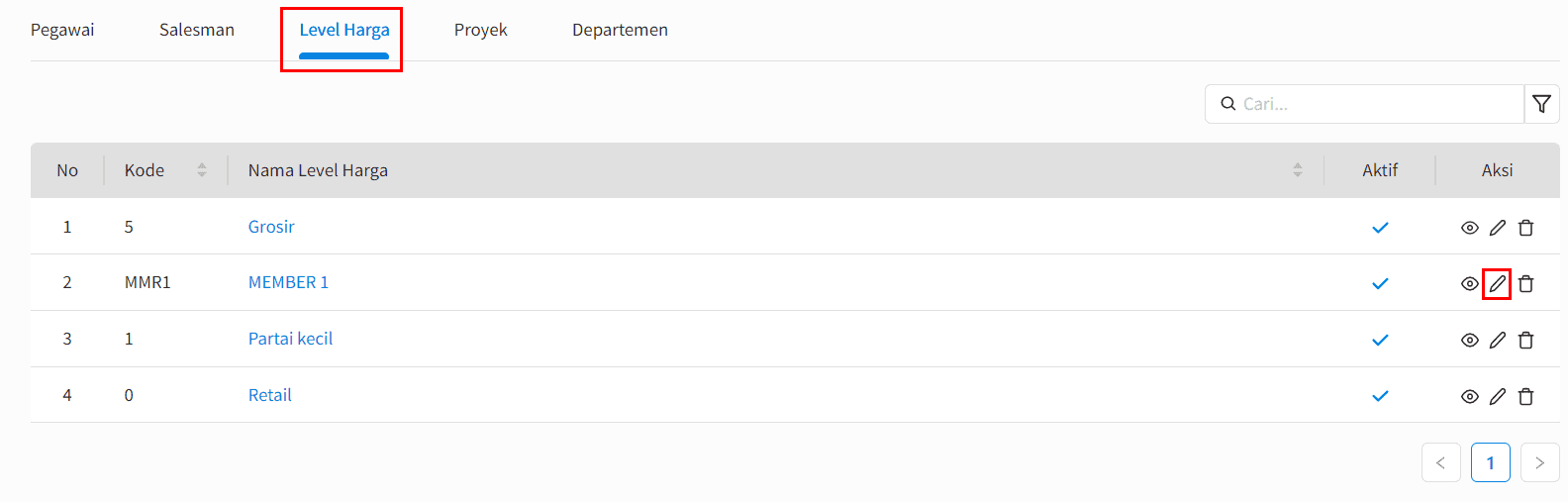This screenshot has width=1568, height=502.
Task: Edit the Partai kecil row
Action: [x=1497, y=341]
